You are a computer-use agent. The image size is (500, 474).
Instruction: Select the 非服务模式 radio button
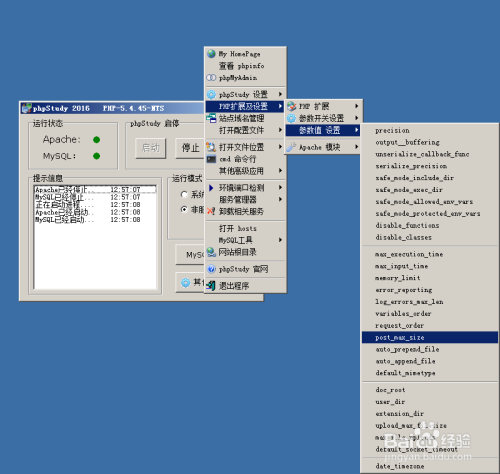184,209
